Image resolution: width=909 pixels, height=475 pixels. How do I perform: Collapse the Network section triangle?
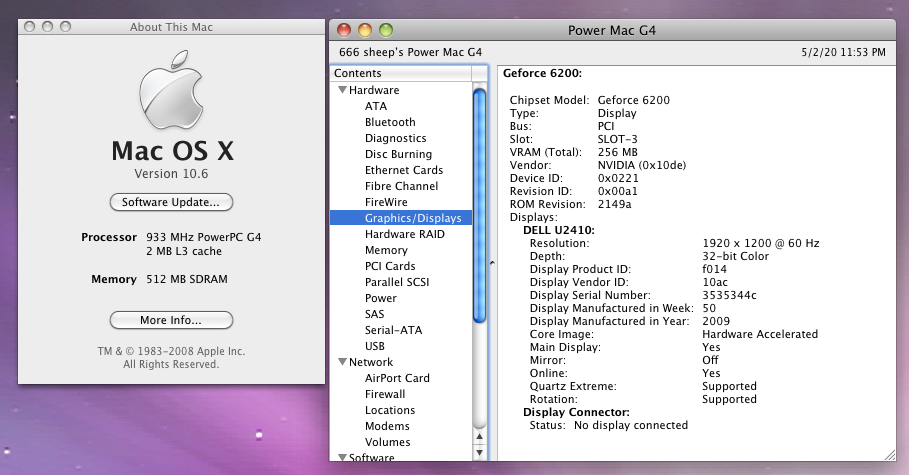342,362
